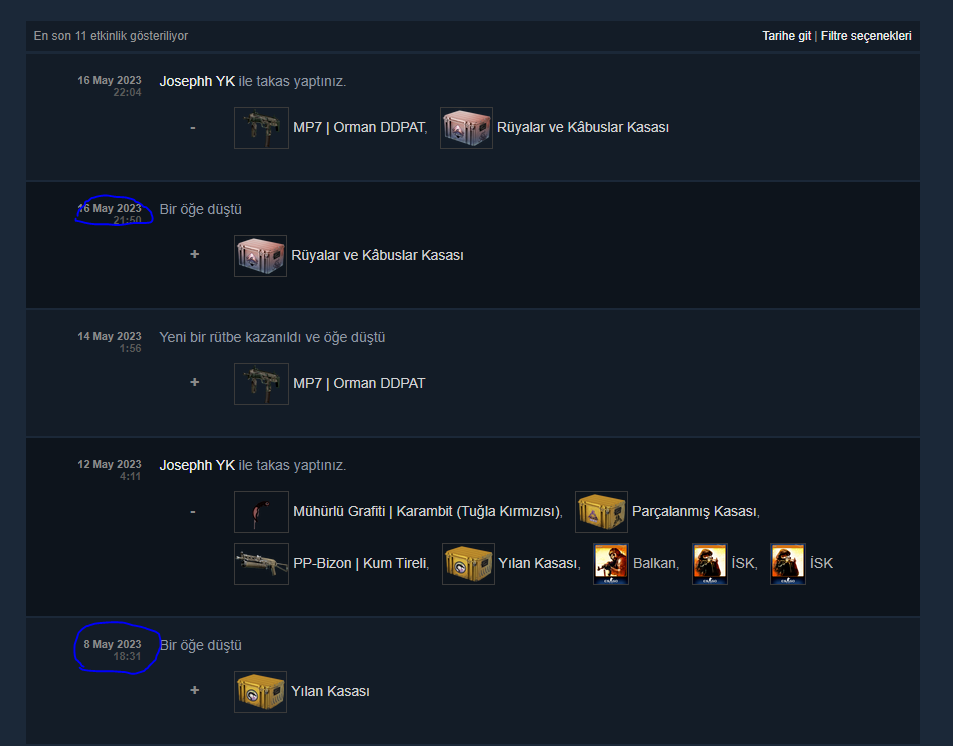The width and height of the screenshot is (953, 746).
Task: Click the first İSK trading card thumbnail
Action: tap(710, 564)
